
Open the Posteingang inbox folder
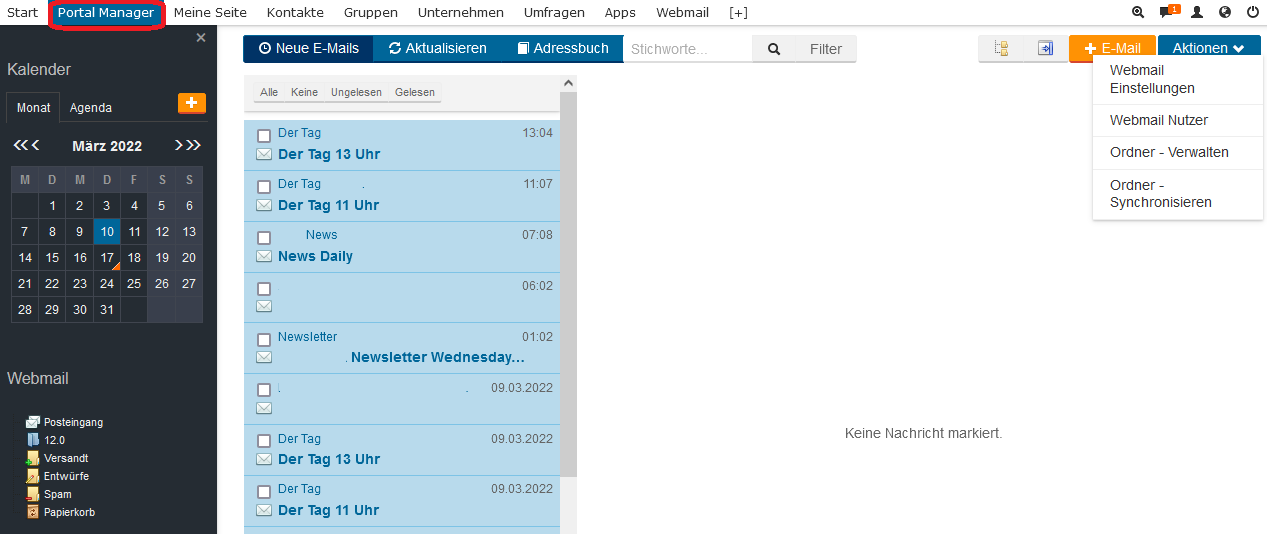[65, 422]
